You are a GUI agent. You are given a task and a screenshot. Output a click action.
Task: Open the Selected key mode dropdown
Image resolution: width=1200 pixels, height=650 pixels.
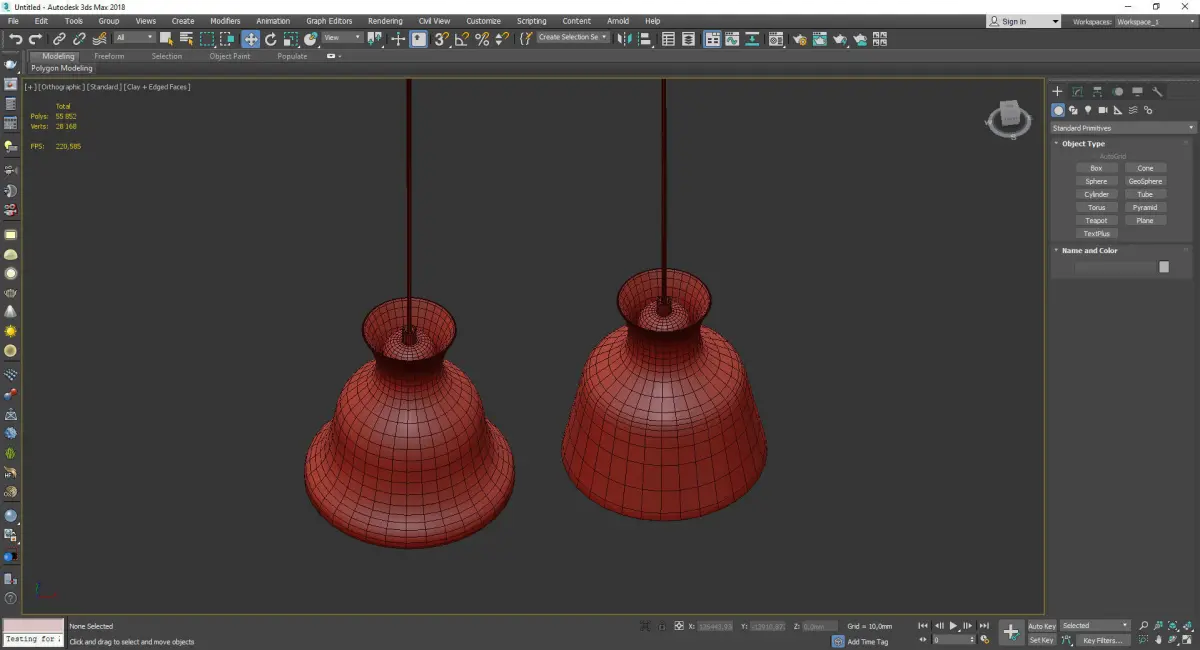(1095, 626)
